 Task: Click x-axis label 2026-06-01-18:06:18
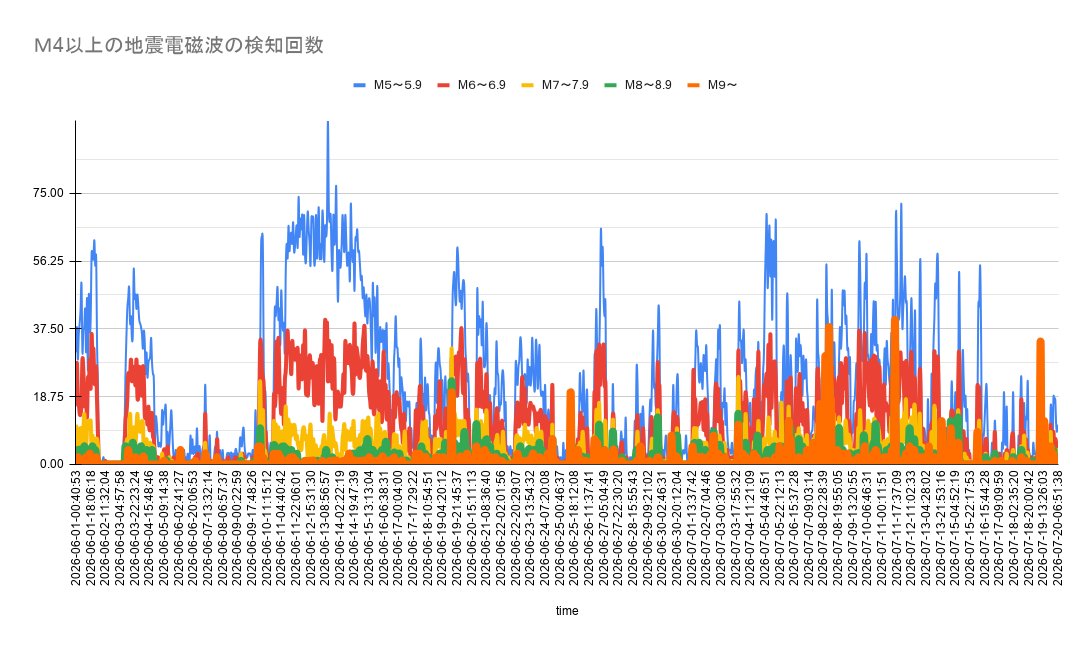click(x=90, y=528)
